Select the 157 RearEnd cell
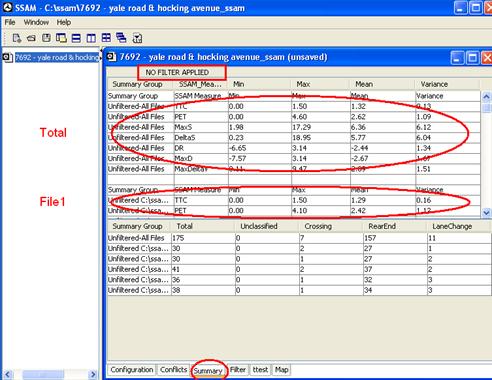Screen dimensions: 492x380 pyautogui.click(x=395, y=238)
